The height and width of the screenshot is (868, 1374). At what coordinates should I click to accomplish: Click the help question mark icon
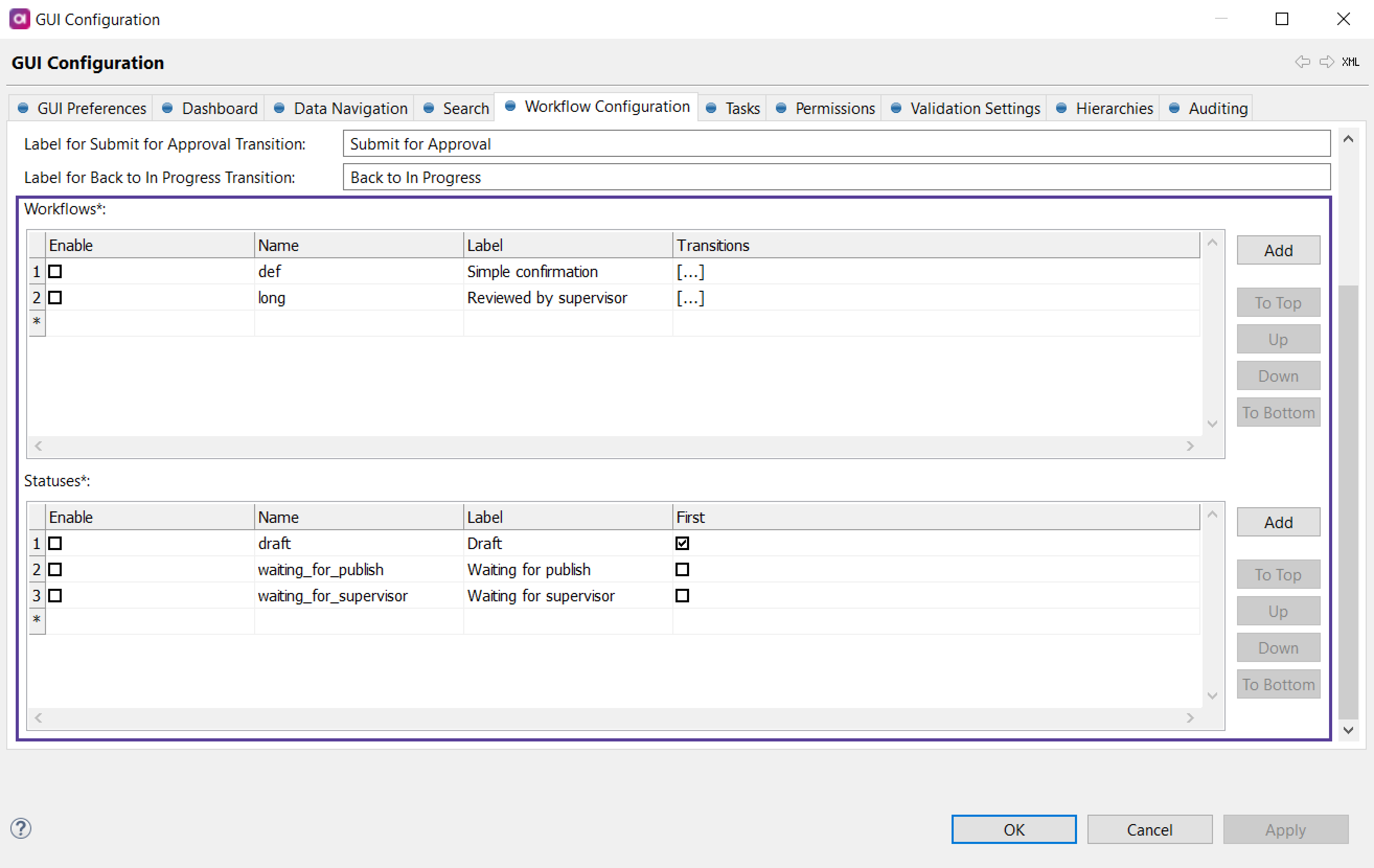click(20, 829)
